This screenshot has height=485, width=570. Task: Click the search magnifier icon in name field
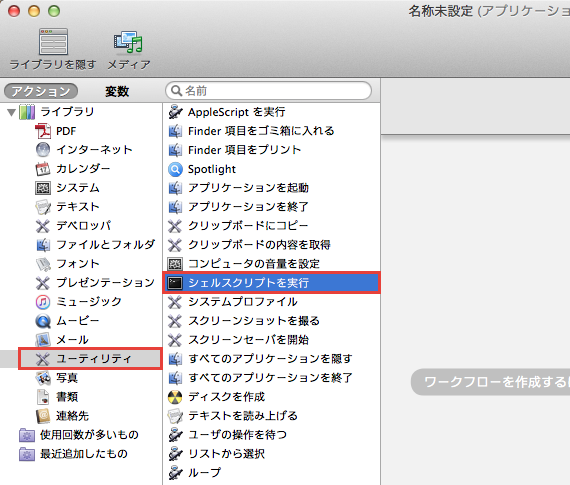pyautogui.click(x=176, y=91)
